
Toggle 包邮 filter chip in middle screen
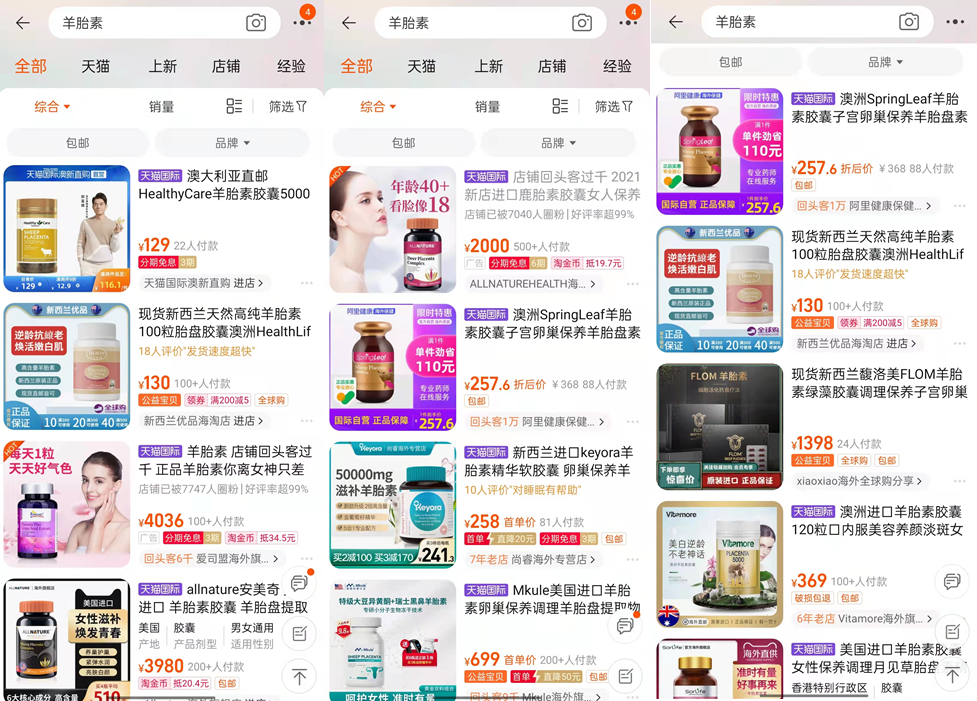[404, 143]
